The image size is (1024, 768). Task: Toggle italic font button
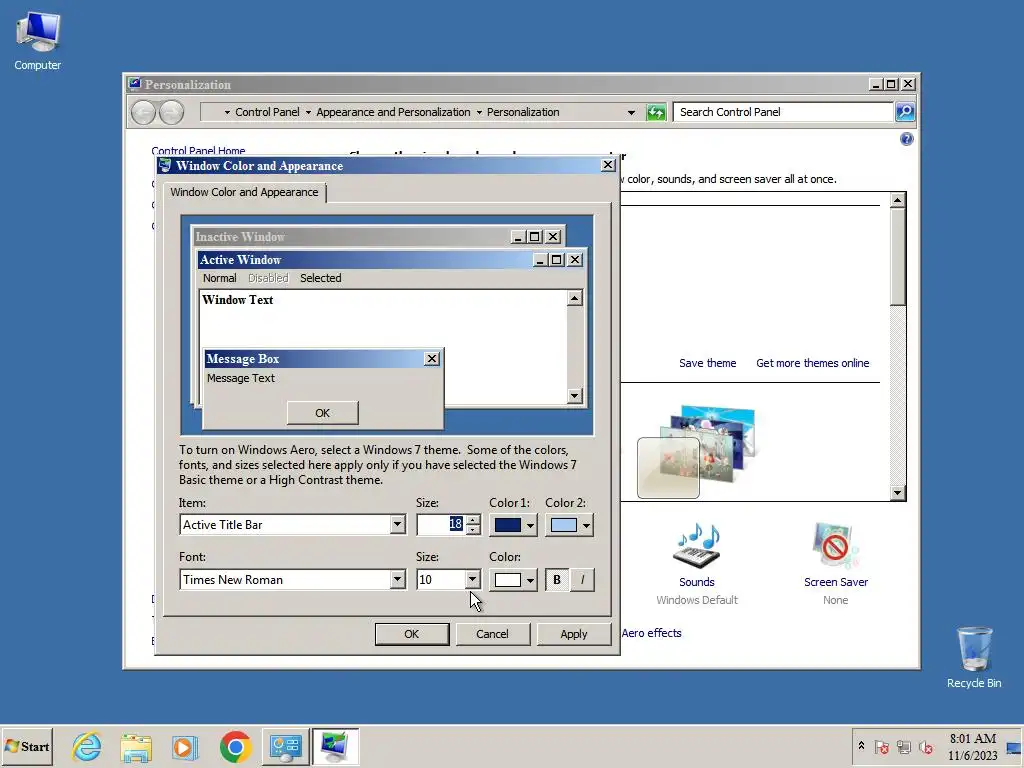point(583,579)
